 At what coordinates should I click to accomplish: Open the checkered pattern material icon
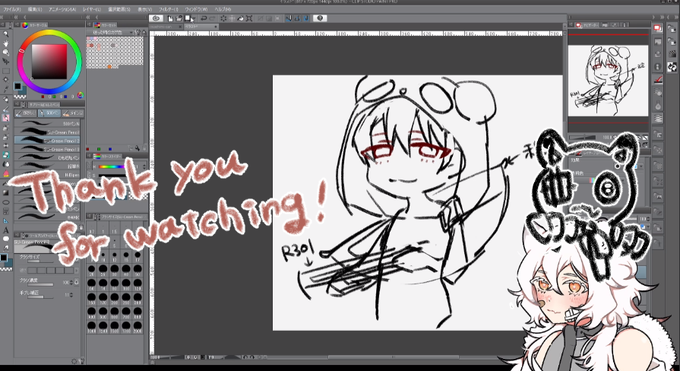672,66
